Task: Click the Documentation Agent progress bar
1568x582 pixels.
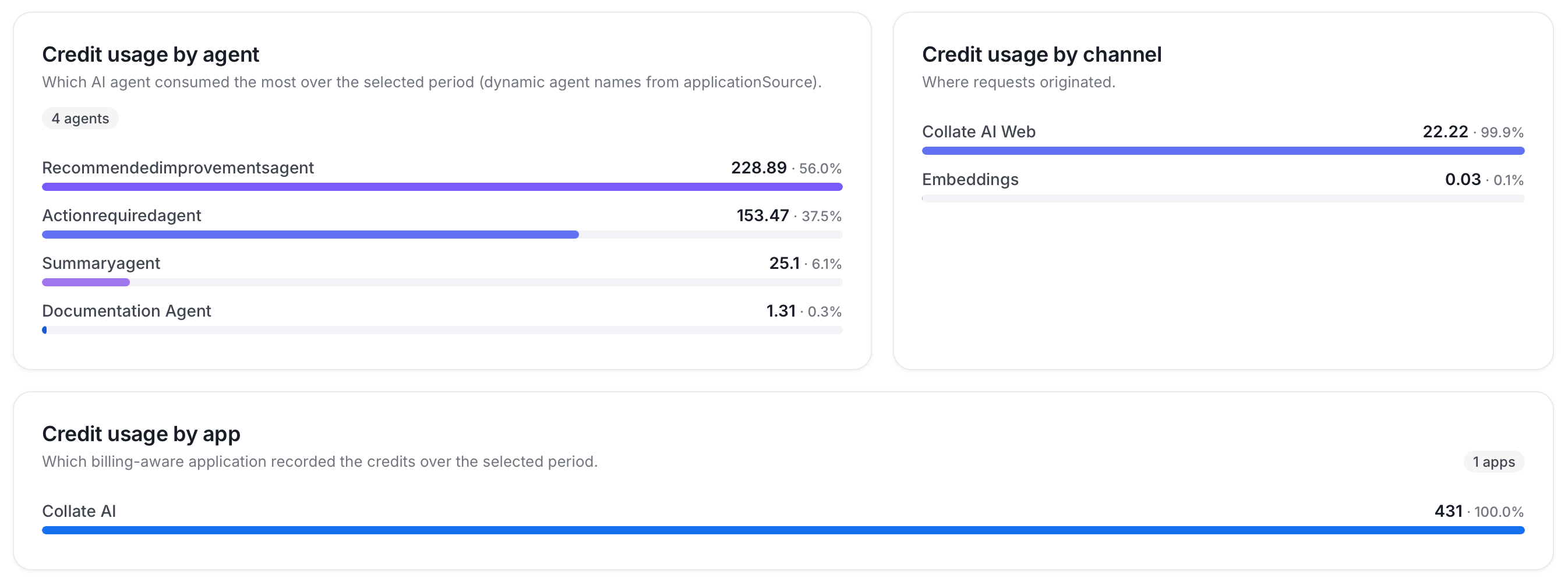Action: [x=442, y=330]
